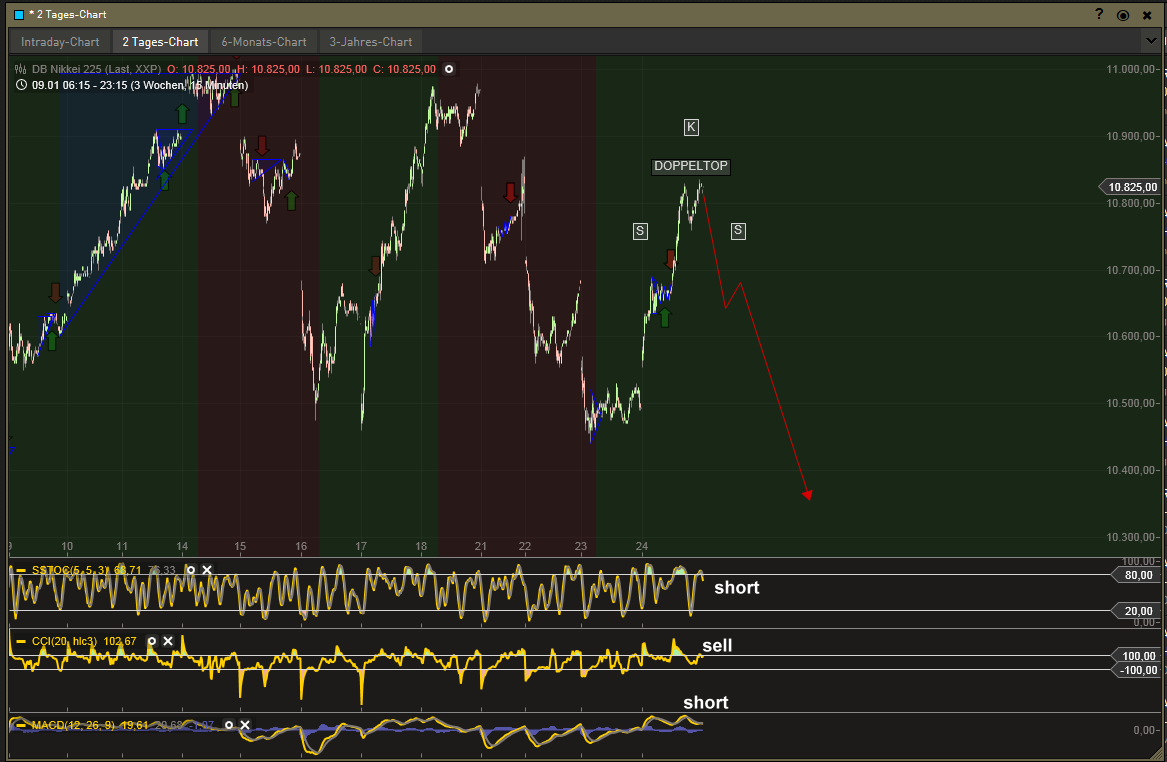Click the 'short' text beside the SSTOC panel

(x=737, y=587)
